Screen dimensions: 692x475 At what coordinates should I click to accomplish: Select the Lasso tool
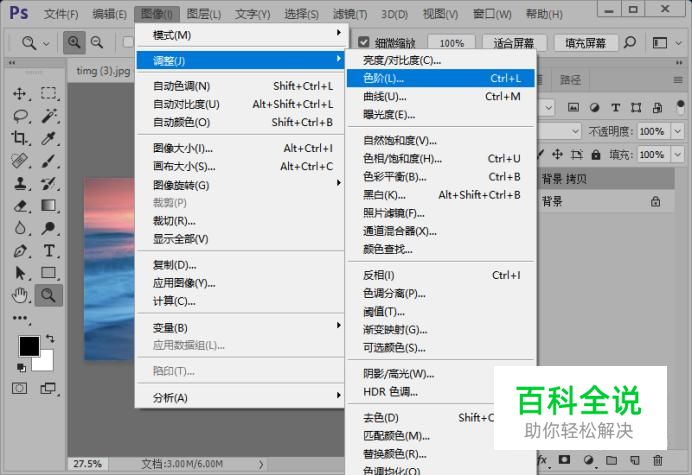click(x=20, y=116)
